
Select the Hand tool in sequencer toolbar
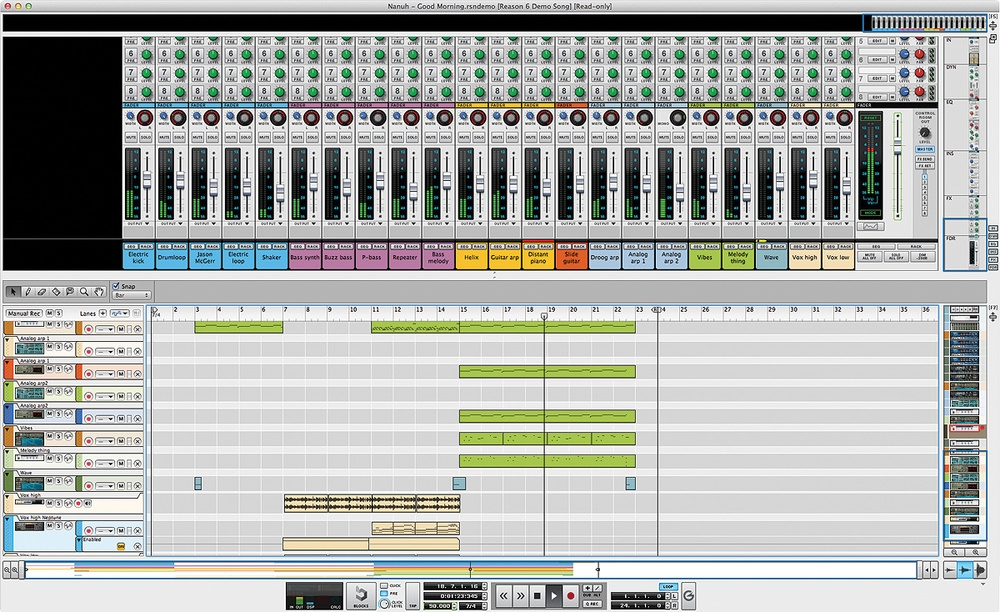pos(99,292)
